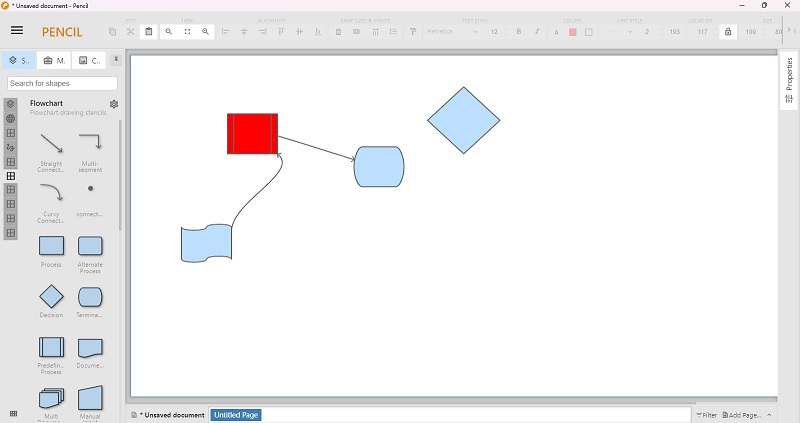Select the active Flowchart collection icon

(x=11, y=176)
